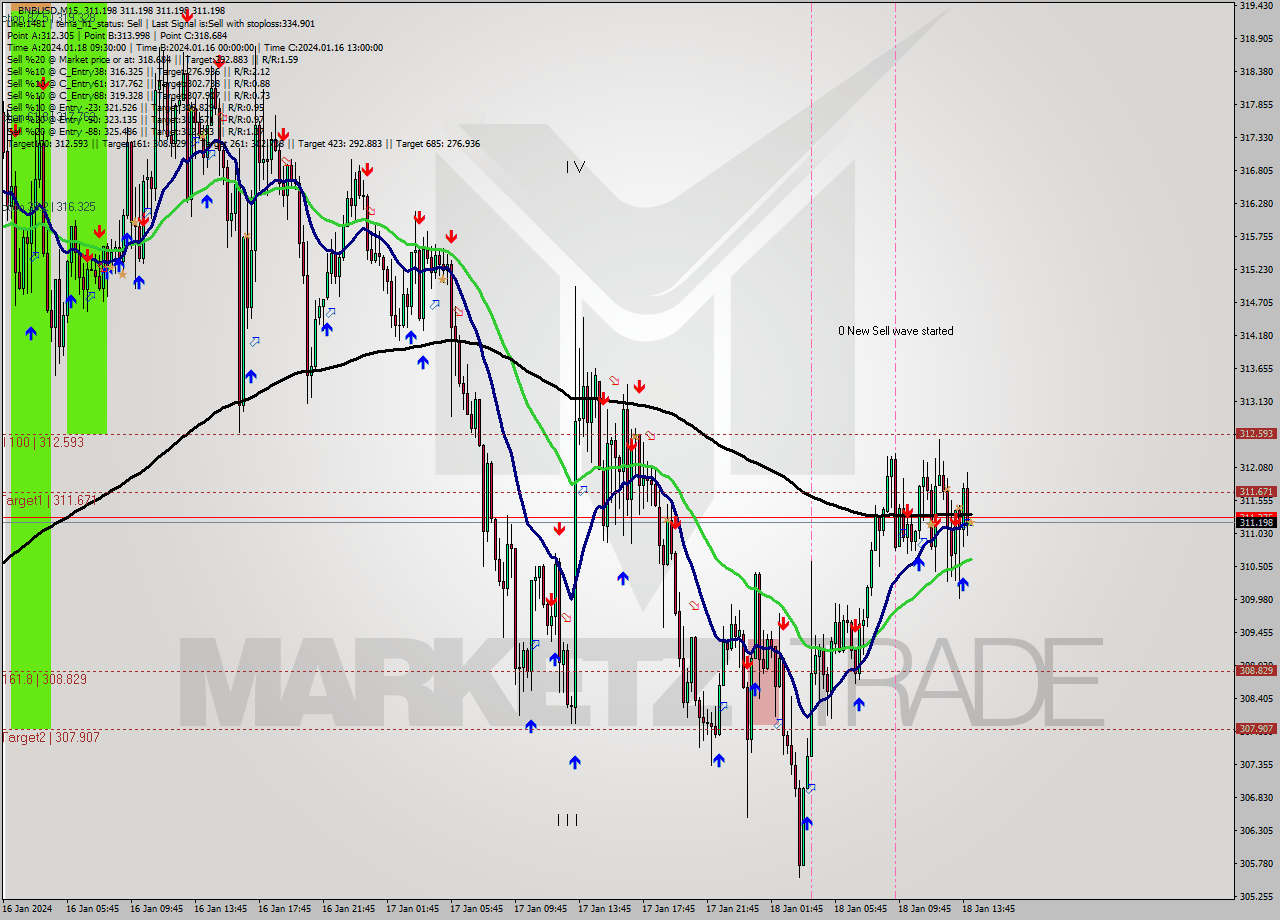
Task: Click the 316.280 price axis label
Action: pyautogui.click(x=1255, y=203)
